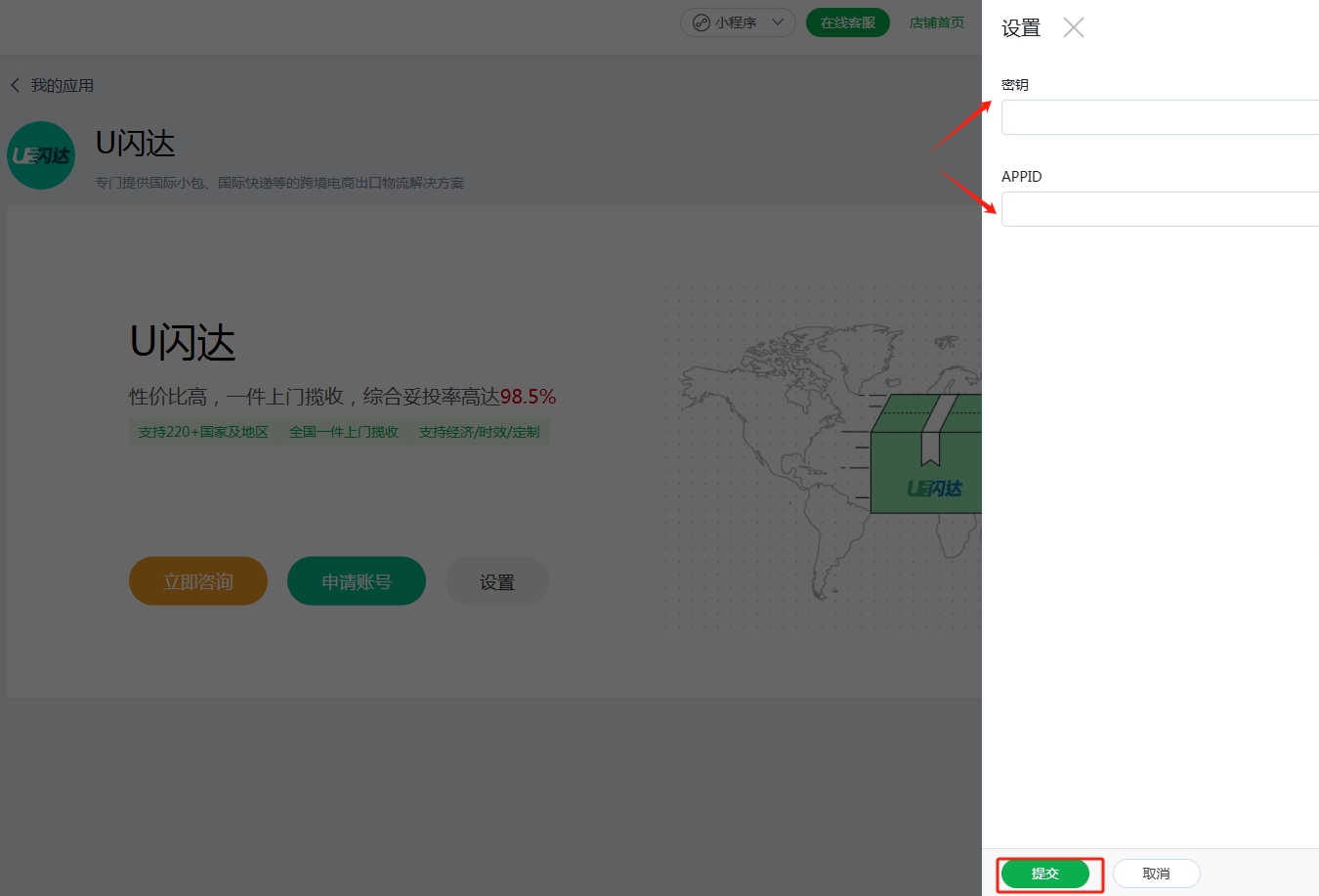Image resolution: width=1319 pixels, height=896 pixels.
Task: Click the back chevron beside 我的应用
Action: (x=15, y=85)
